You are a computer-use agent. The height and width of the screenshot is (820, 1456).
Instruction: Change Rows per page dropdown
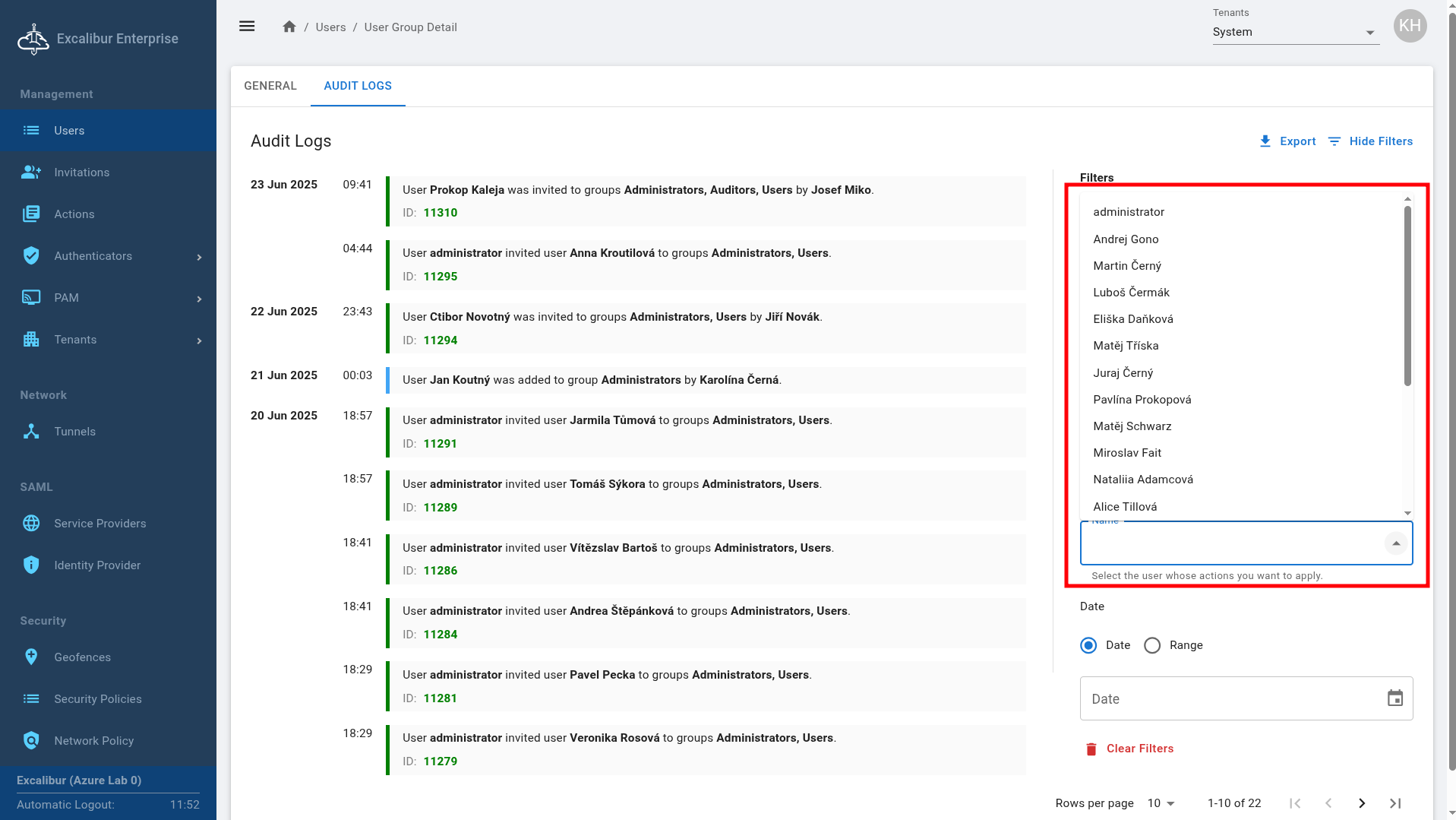[x=1161, y=803]
